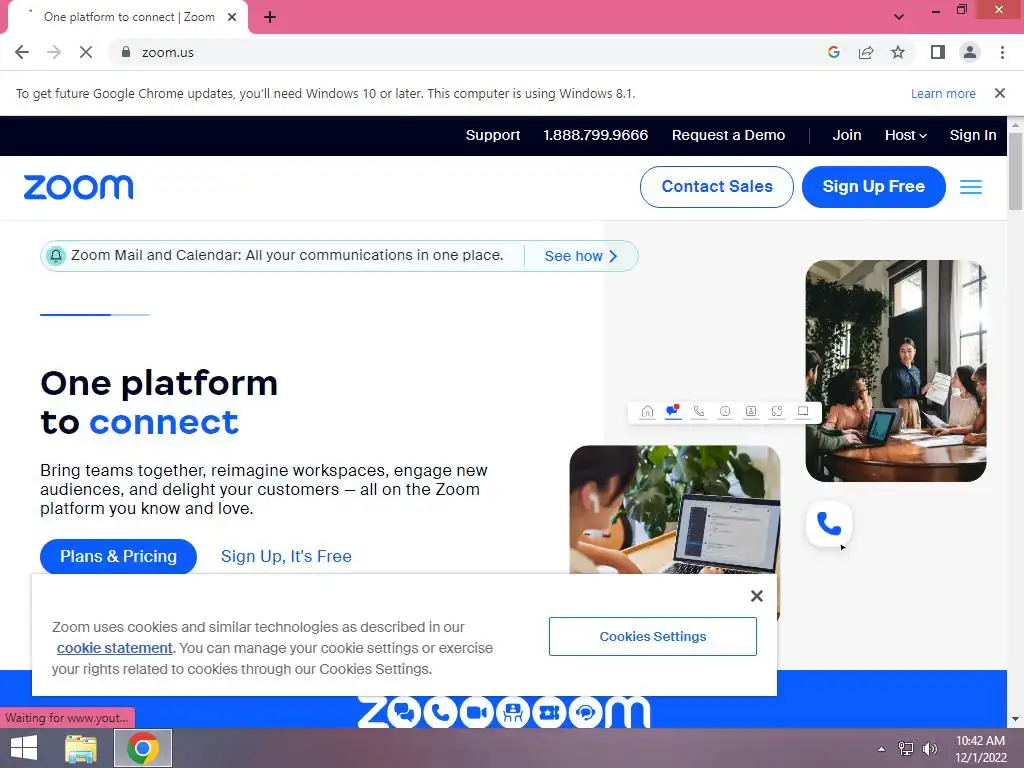Click Learn more about Chrome updates
The image size is (1024, 768).
click(943, 93)
